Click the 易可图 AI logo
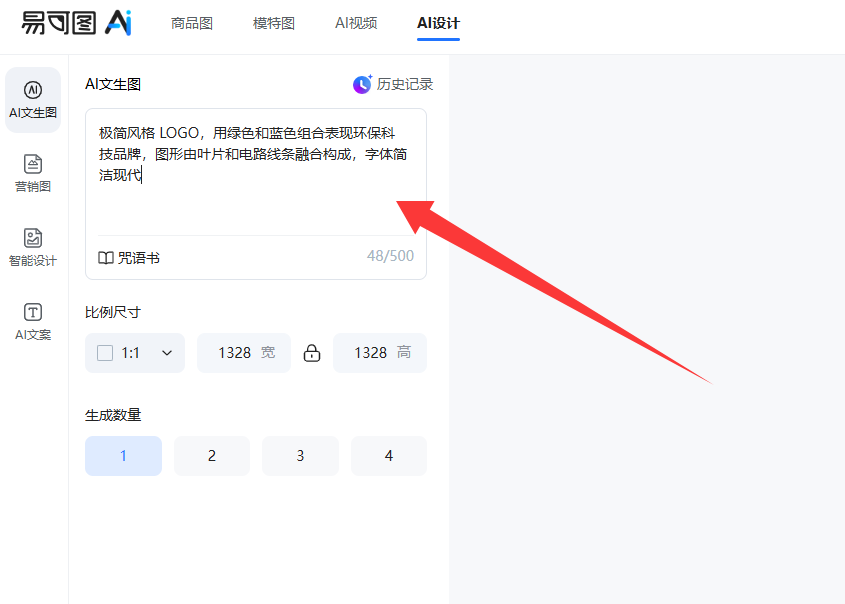Image resolution: width=845 pixels, height=604 pixels. click(x=76, y=23)
